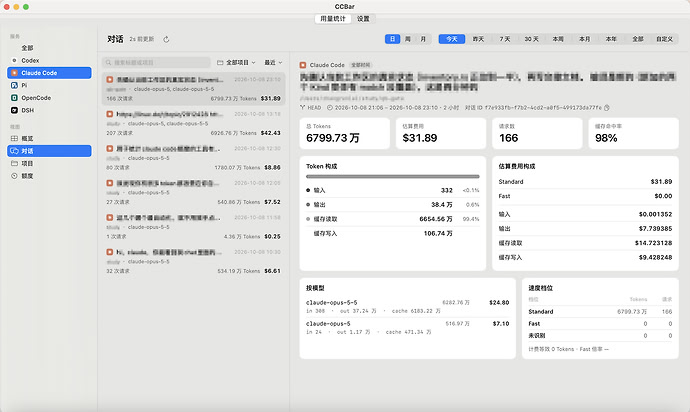Select the Codex service icon
690x412 pixels.
(14, 60)
